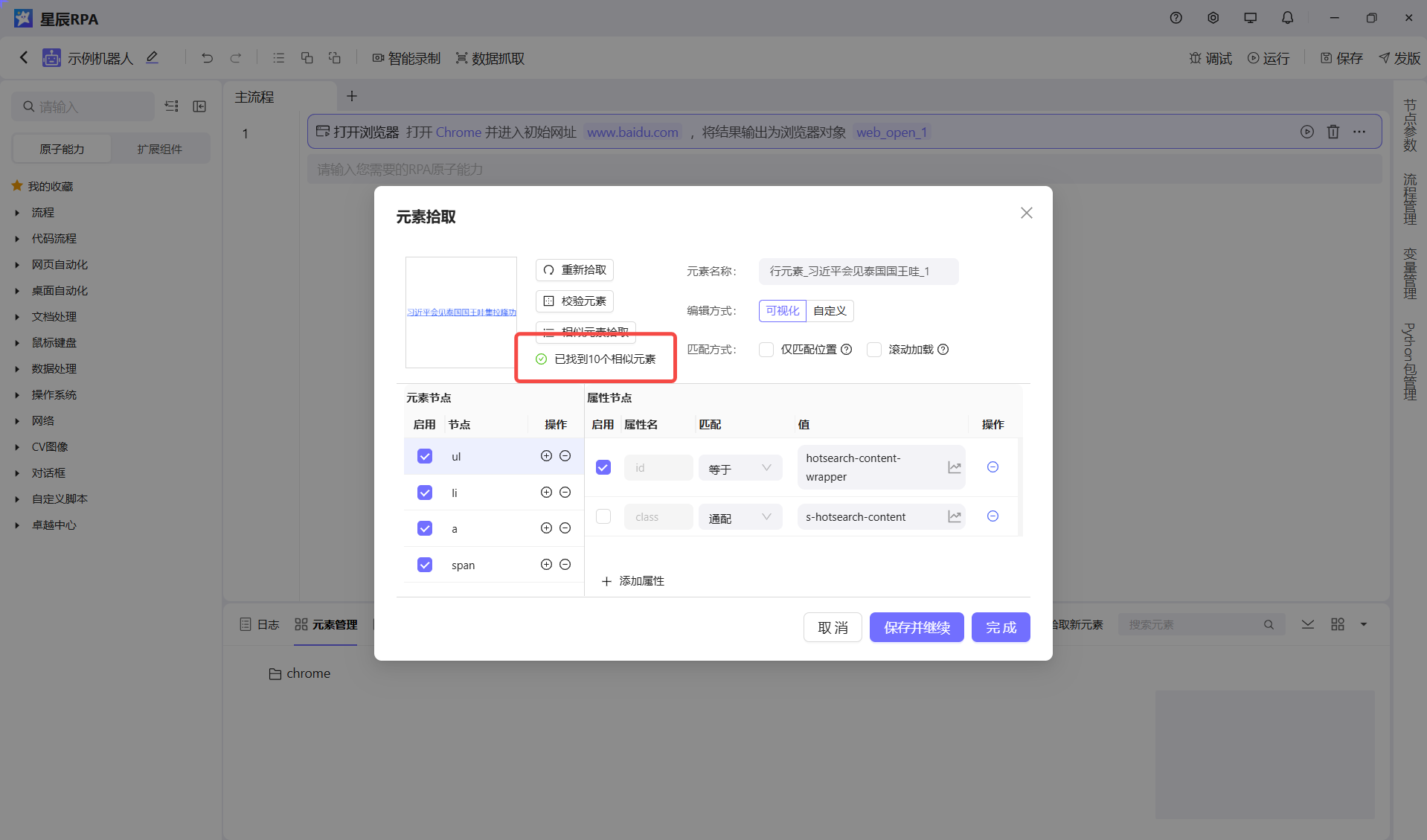Open the 等于 match type dropdown
This screenshot has width=1427, height=840.
pyautogui.click(x=740, y=468)
